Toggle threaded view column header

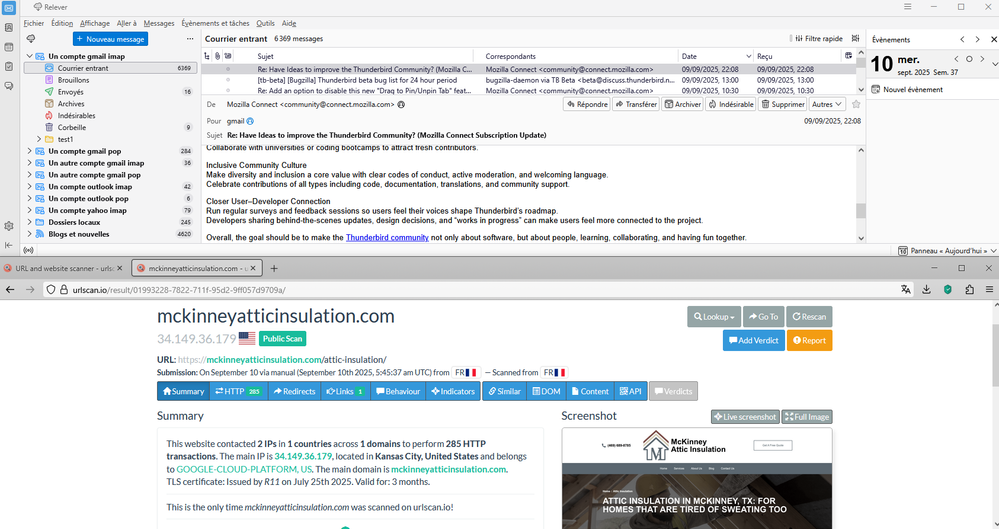[208, 56]
